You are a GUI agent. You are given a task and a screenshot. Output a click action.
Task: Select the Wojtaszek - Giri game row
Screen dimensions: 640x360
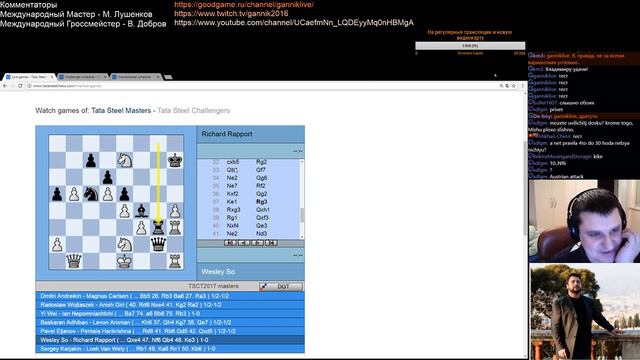[x=170, y=305]
